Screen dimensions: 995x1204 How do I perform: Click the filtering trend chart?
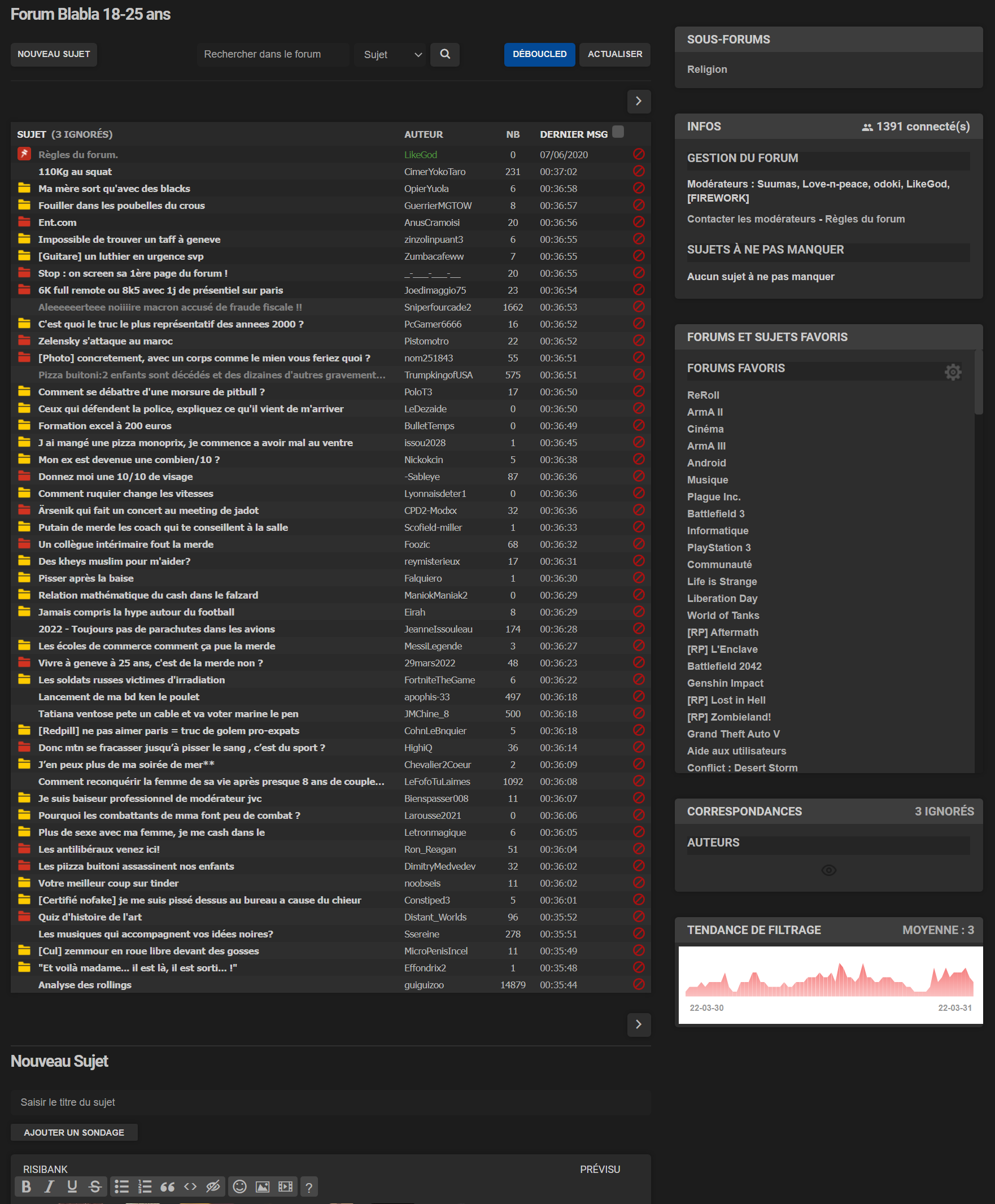[830, 984]
